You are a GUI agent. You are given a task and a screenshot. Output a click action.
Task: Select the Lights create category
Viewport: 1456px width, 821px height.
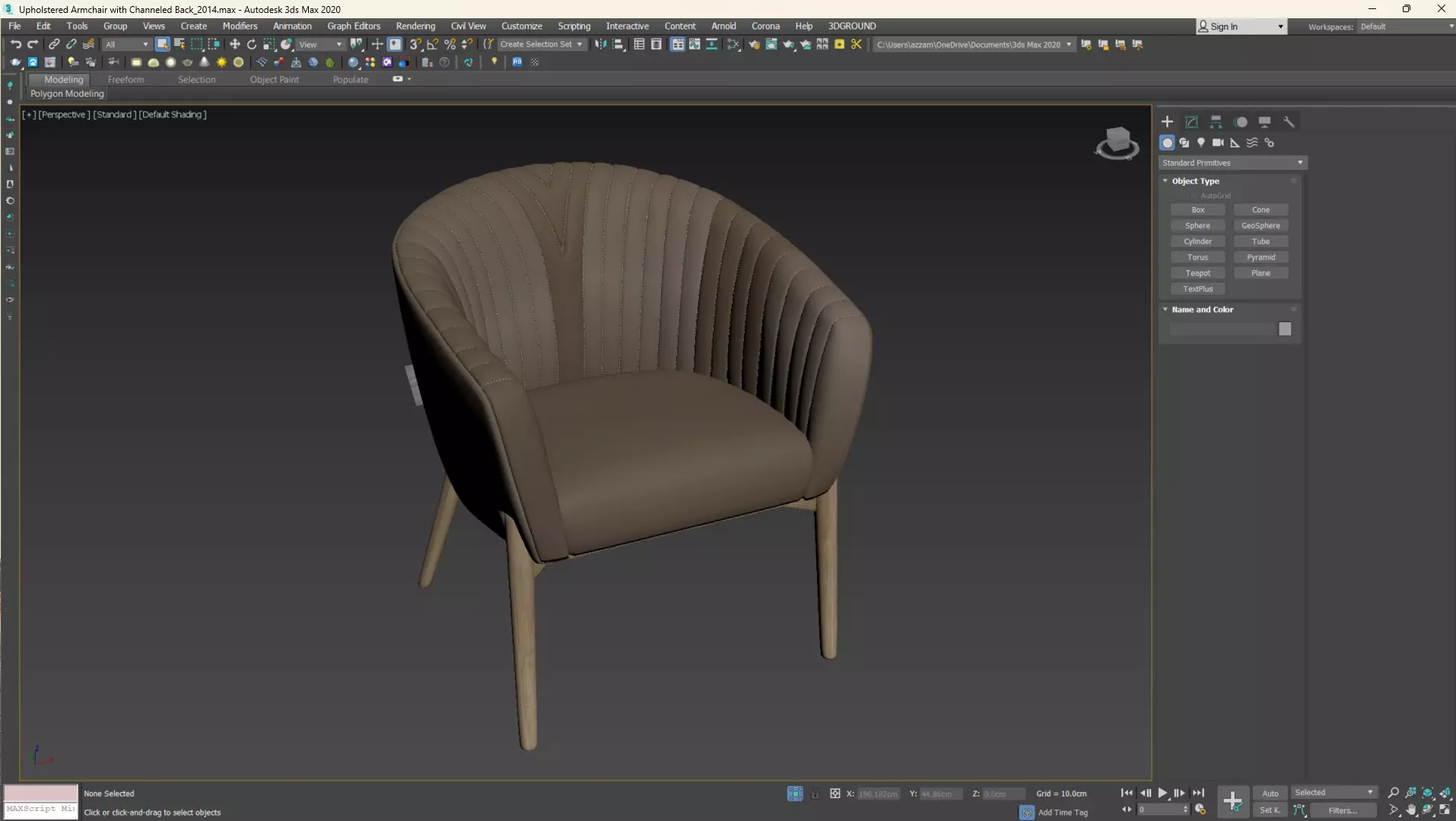coord(1201,143)
